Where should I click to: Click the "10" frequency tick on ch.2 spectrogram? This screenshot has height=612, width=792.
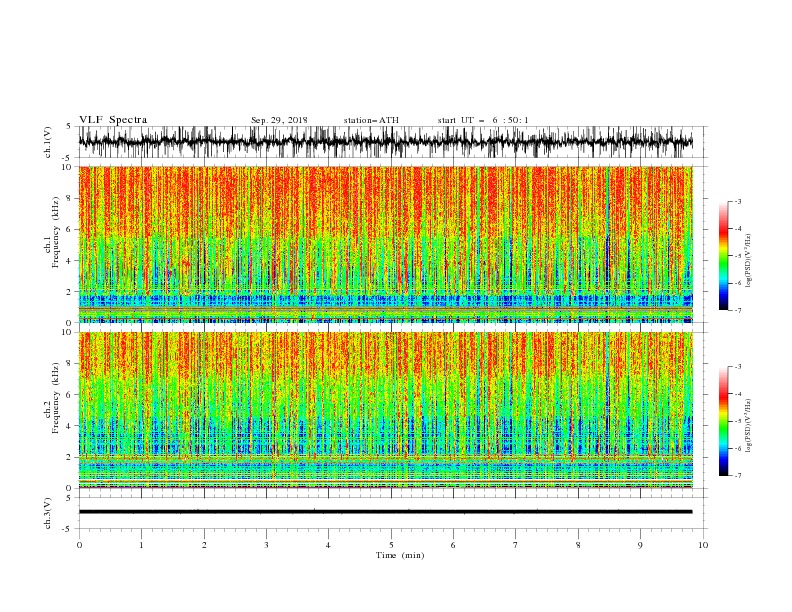(68, 332)
